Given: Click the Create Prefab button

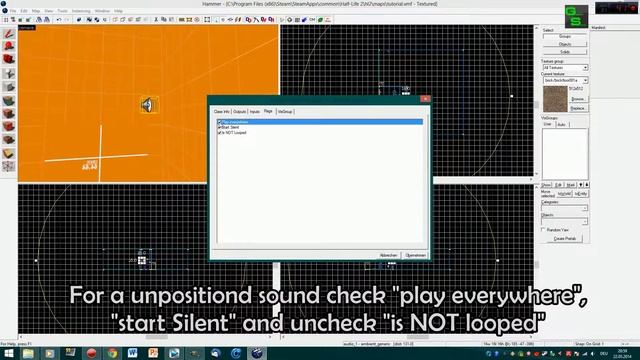Looking at the screenshot, I should tap(565, 238).
